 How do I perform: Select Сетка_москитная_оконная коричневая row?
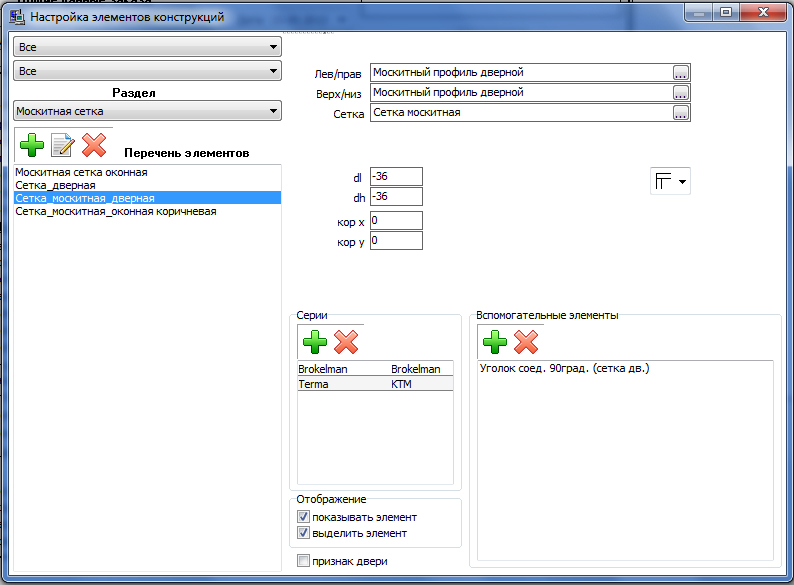click(x=147, y=211)
